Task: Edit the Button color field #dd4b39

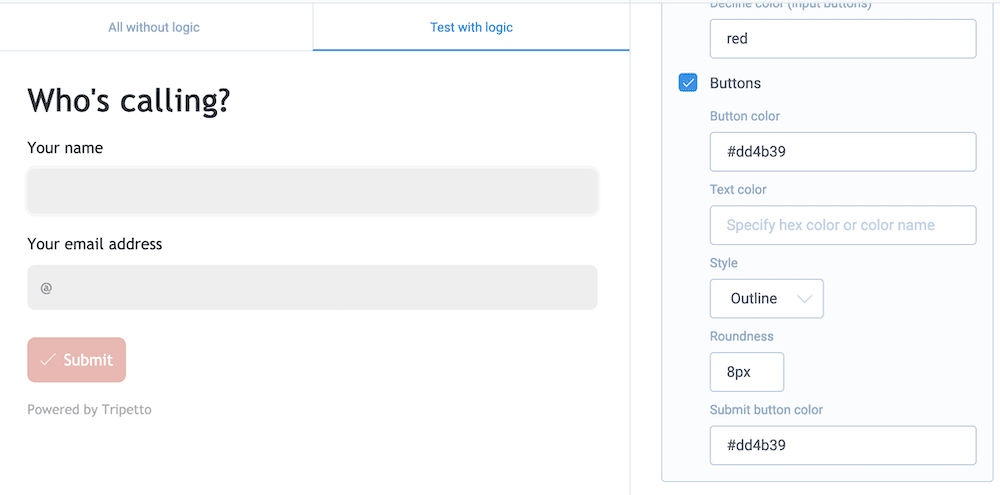Action: (x=843, y=152)
